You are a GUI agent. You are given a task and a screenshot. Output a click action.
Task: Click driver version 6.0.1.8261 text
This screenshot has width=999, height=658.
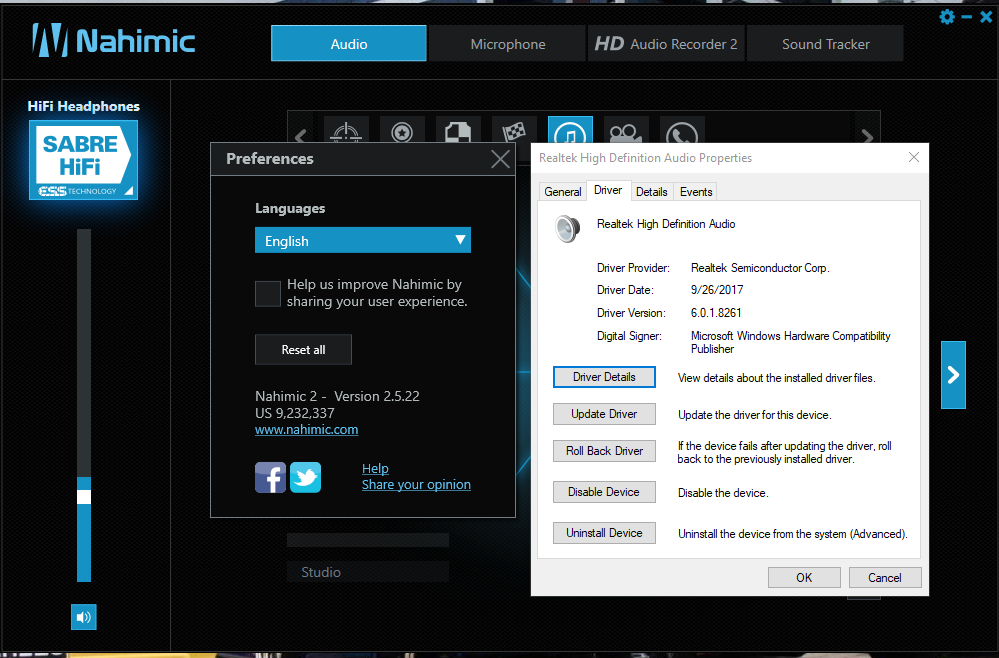click(x=716, y=313)
